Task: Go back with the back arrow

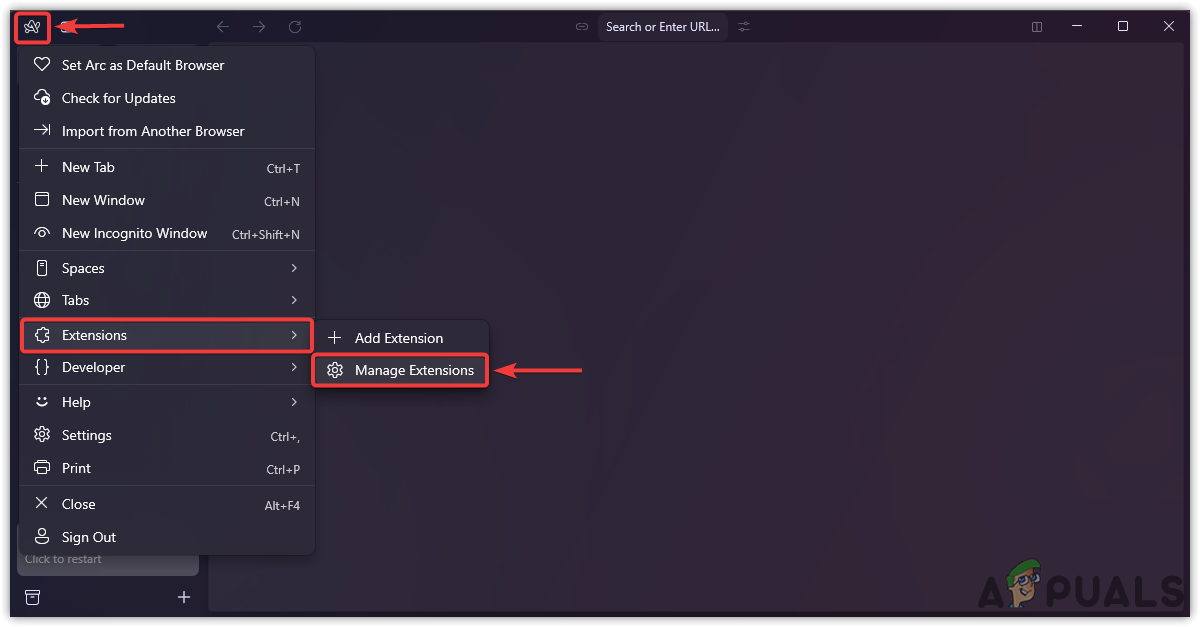Action: click(x=223, y=27)
